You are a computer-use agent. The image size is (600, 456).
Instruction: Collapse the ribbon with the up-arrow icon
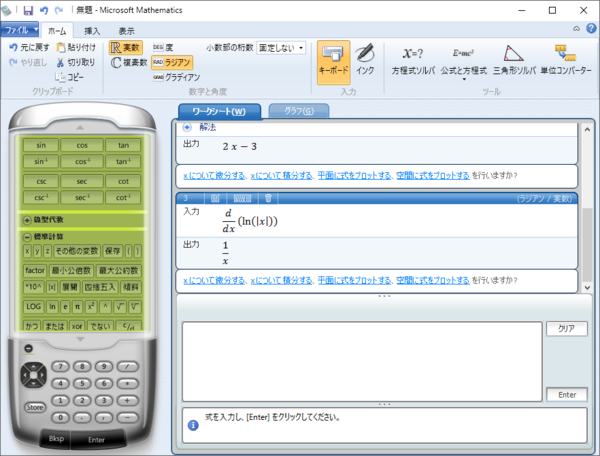click(576, 29)
